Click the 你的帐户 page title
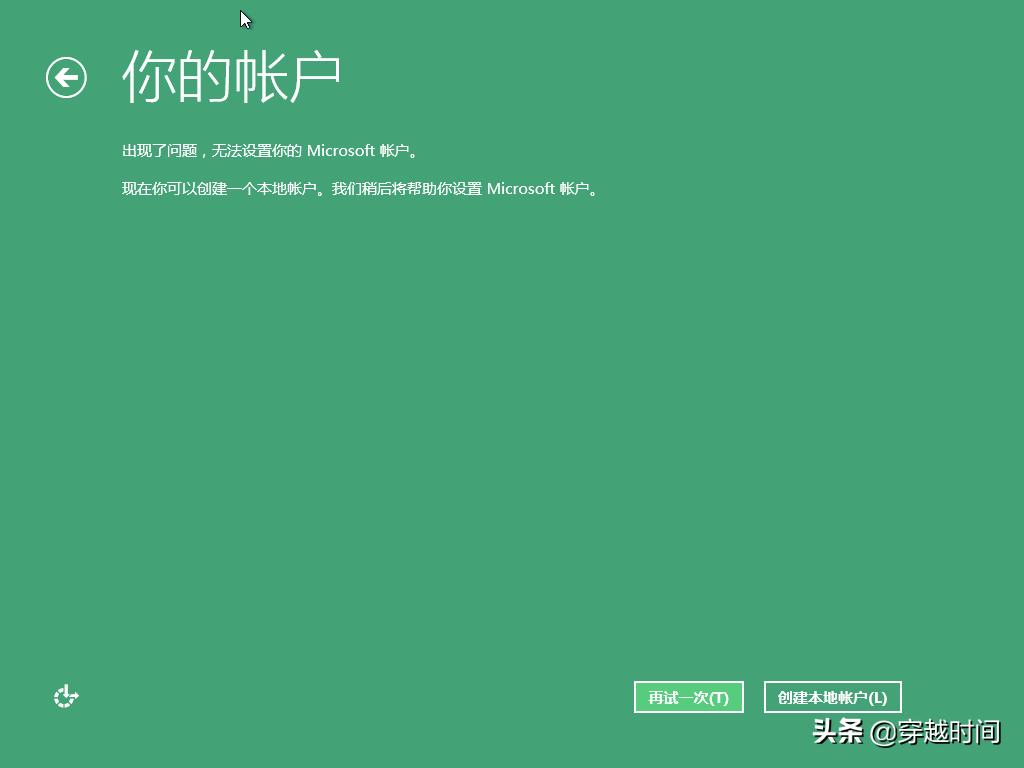 [232, 77]
